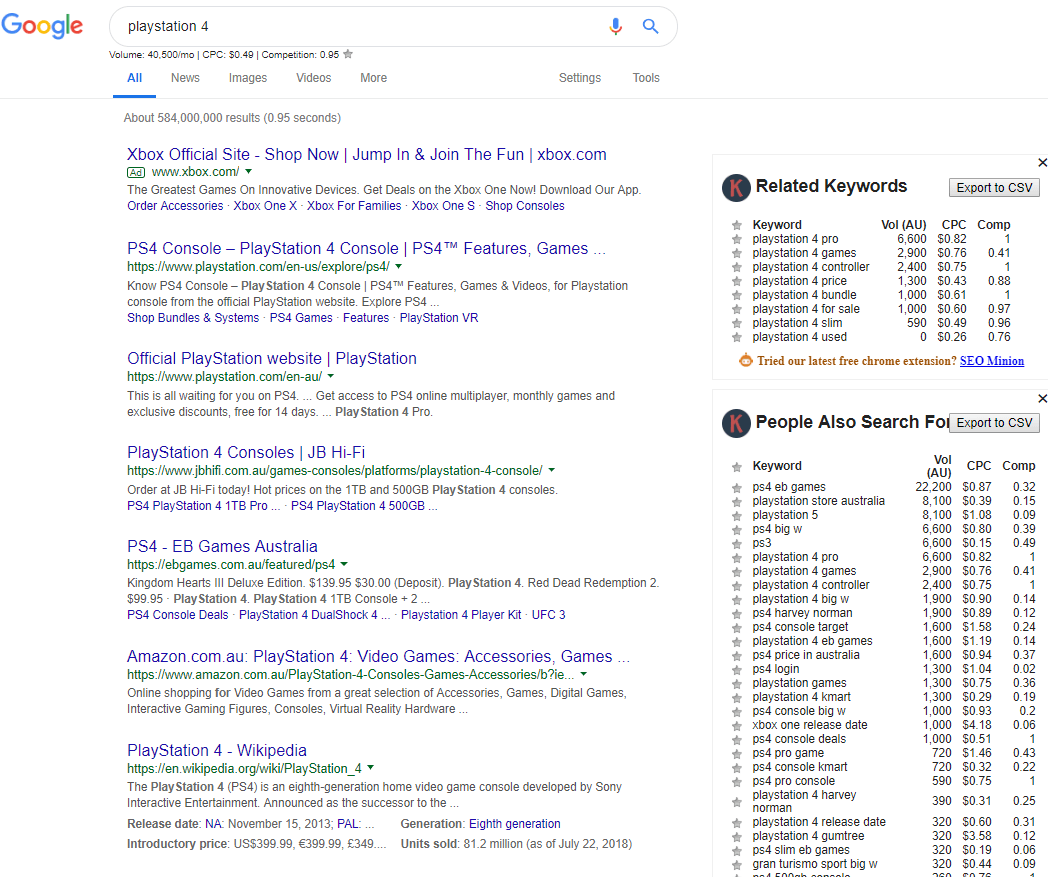Star the 'playstation 5' keyword
This screenshot has height=877, width=1048.
tap(737, 516)
